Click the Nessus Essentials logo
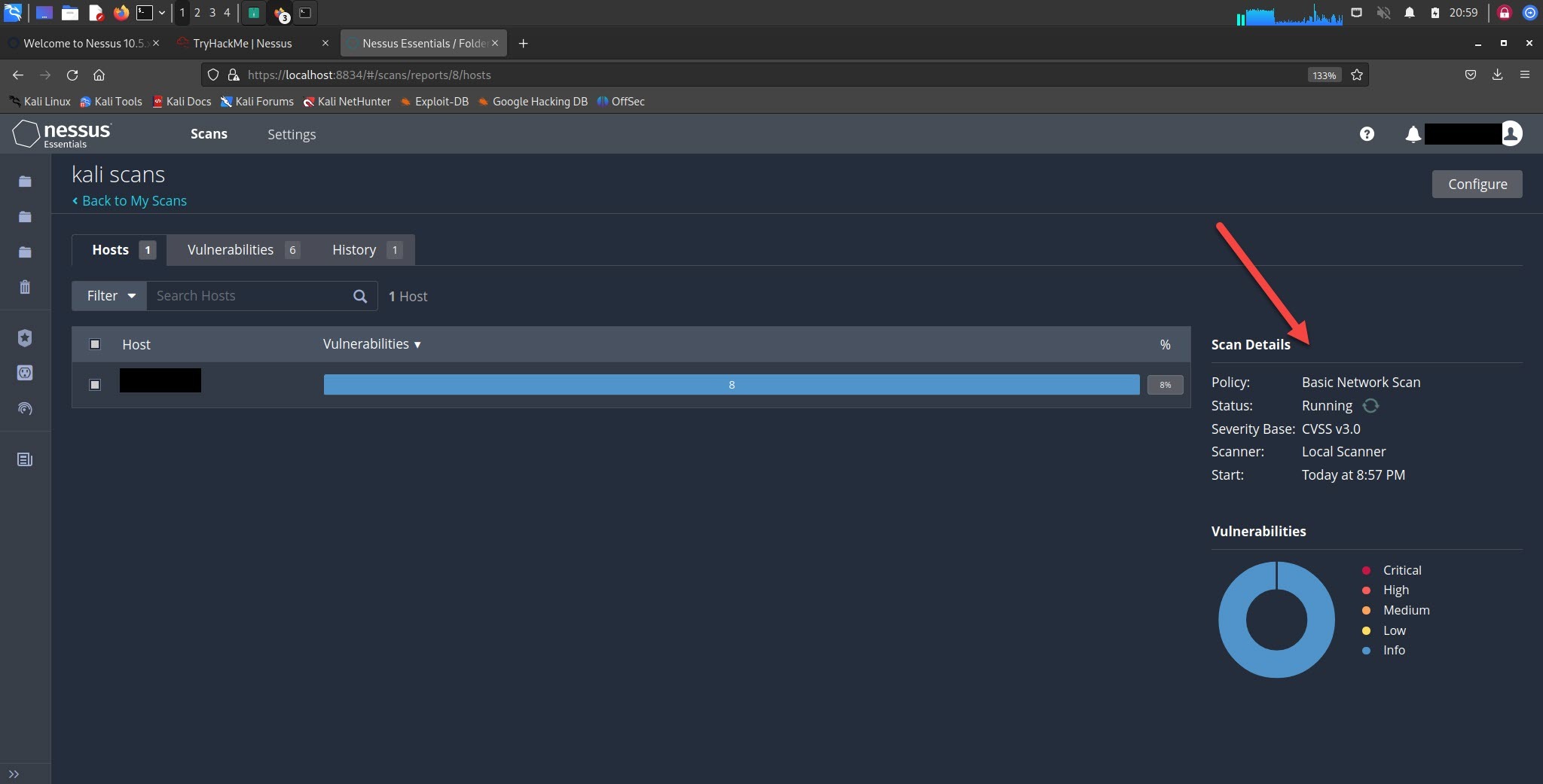Image resolution: width=1543 pixels, height=784 pixels. coord(62,134)
